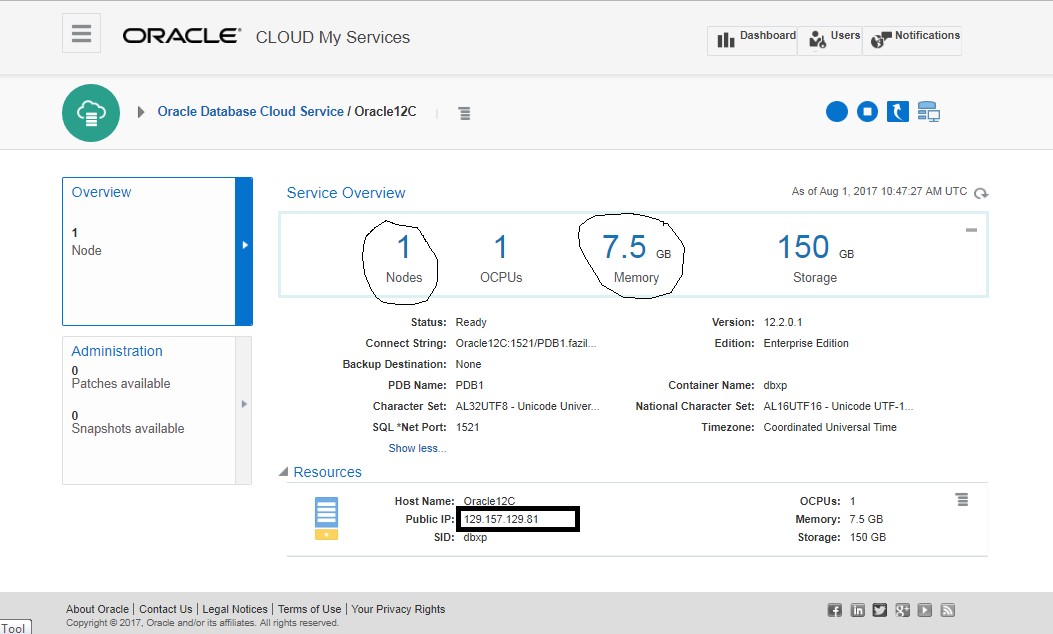The image size is (1053, 634).
Task: Open the hamburger navigation menu
Action: (x=82, y=34)
